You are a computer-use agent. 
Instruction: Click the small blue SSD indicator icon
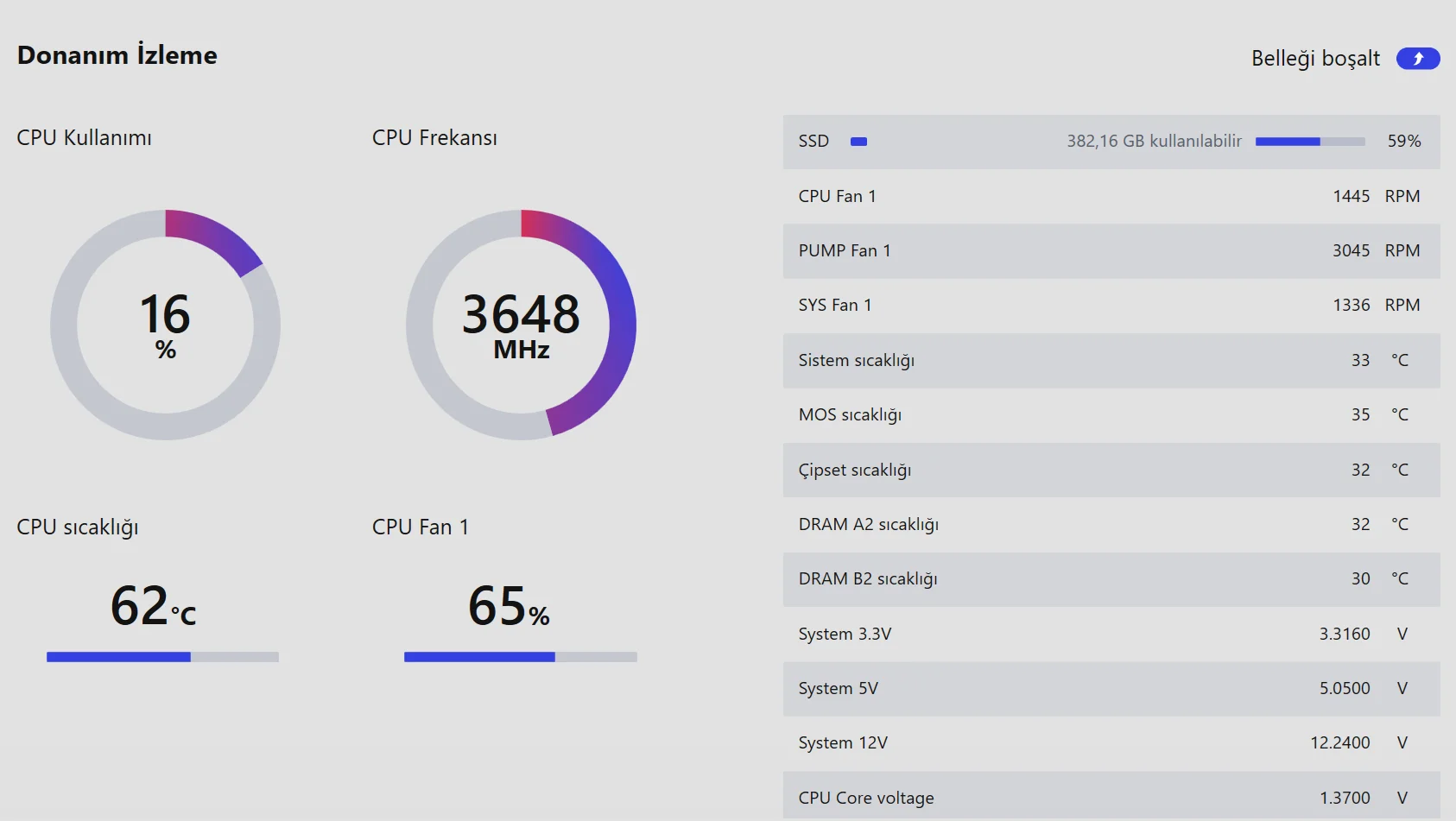(858, 142)
